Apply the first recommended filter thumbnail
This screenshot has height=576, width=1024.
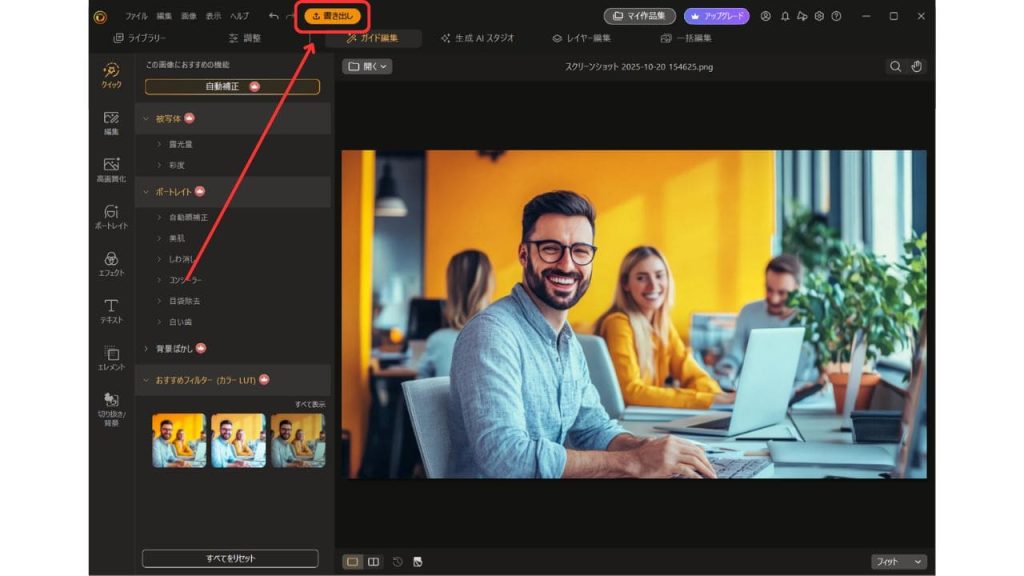coord(179,440)
